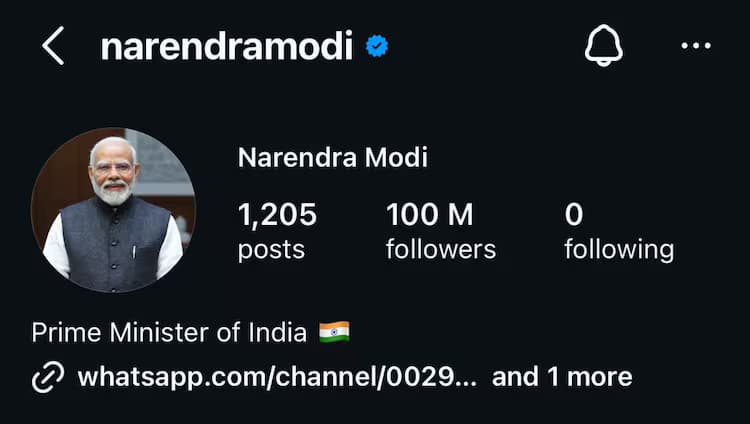Image resolution: width=750 pixels, height=424 pixels.
Task: Go back using the left arrow
Action: (x=53, y=46)
